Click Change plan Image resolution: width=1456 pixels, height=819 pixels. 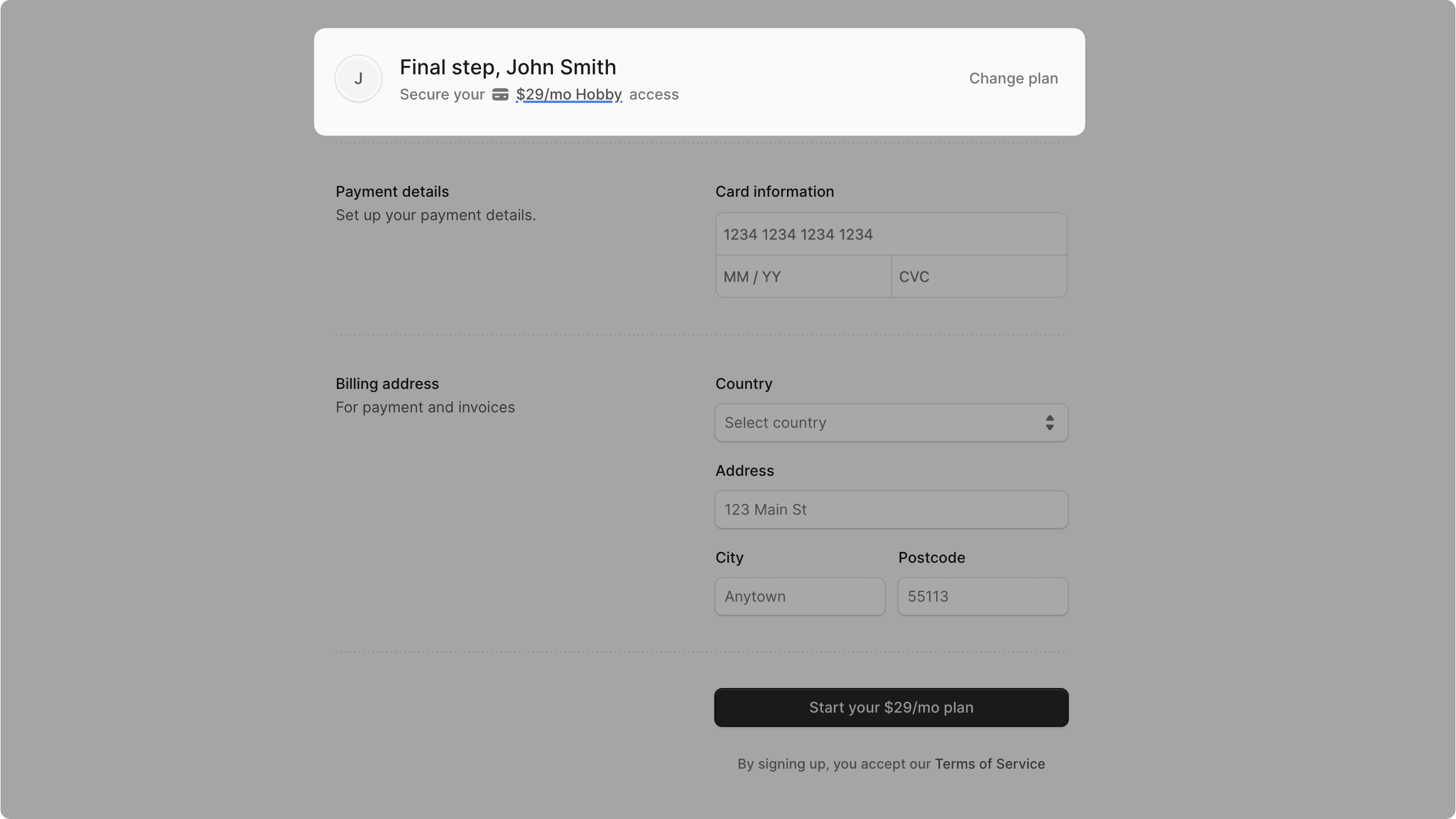[1013, 78]
